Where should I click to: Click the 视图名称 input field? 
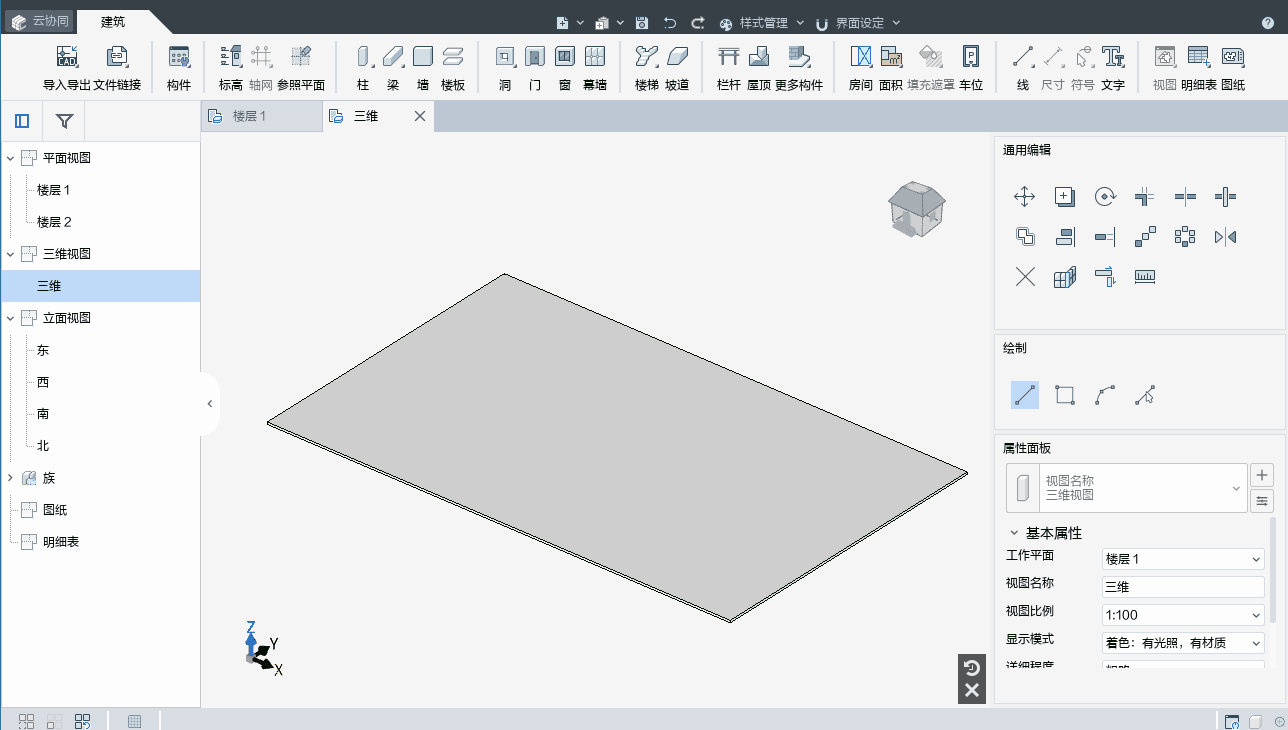tap(1183, 587)
